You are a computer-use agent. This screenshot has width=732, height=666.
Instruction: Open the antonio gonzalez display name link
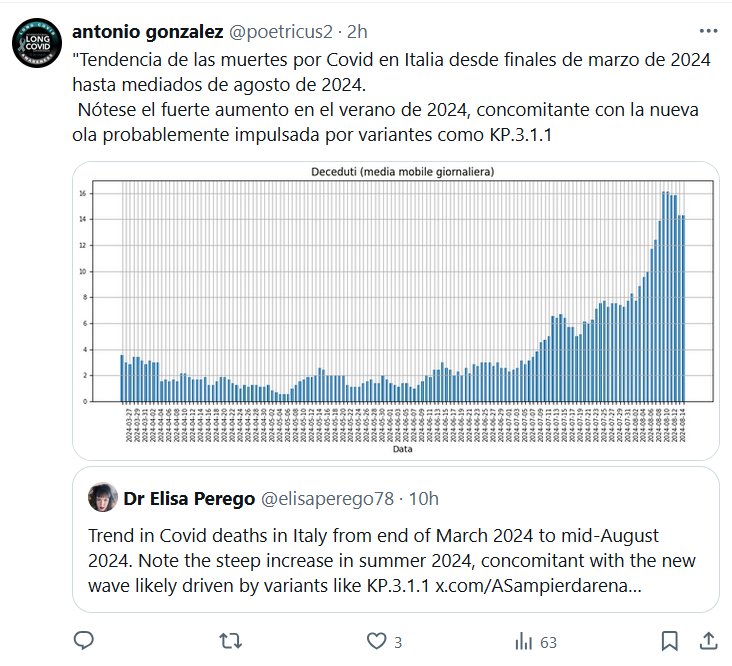148,32
